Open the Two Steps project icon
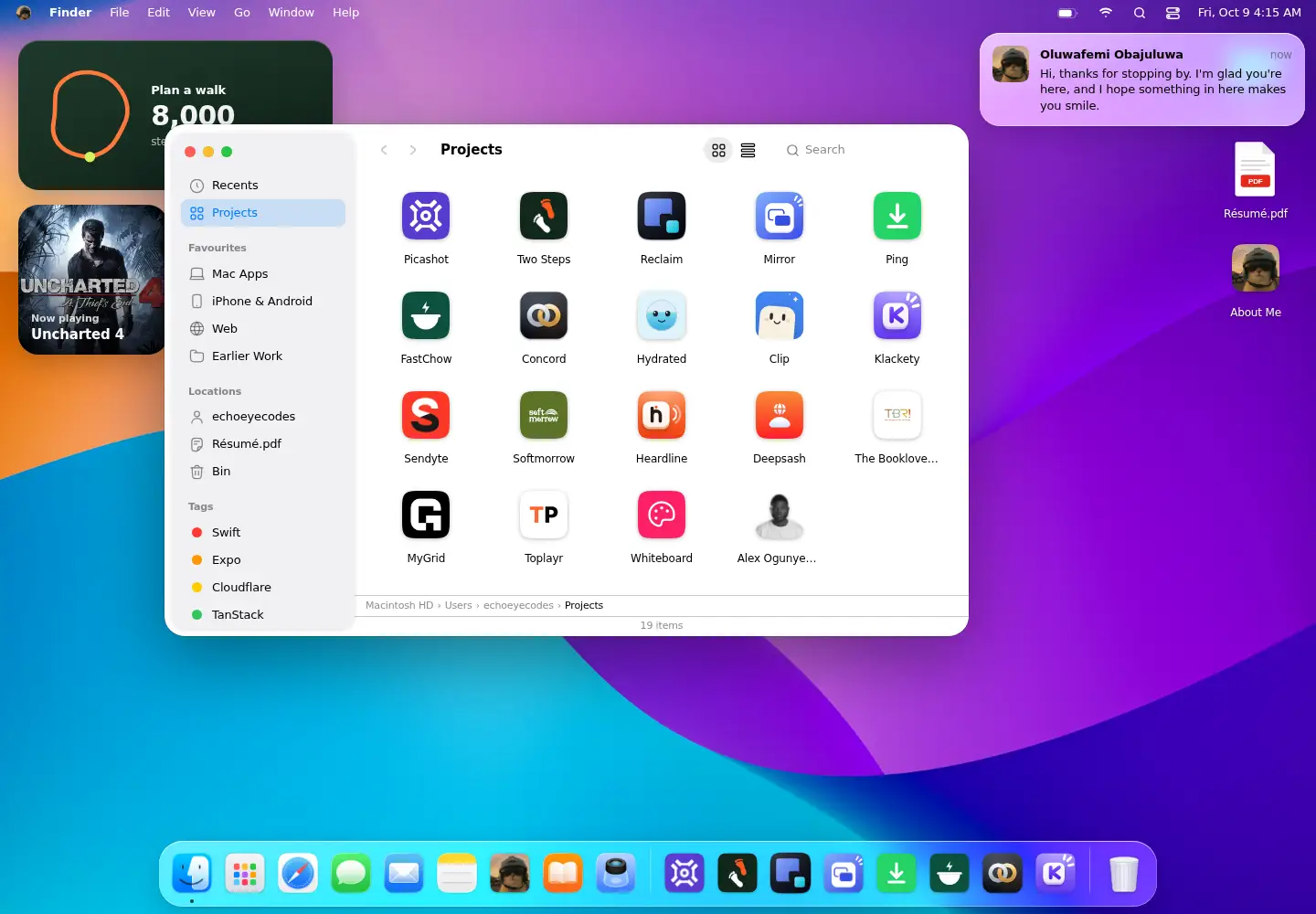This screenshot has height=914, width=1316. (x=544, y=216)
